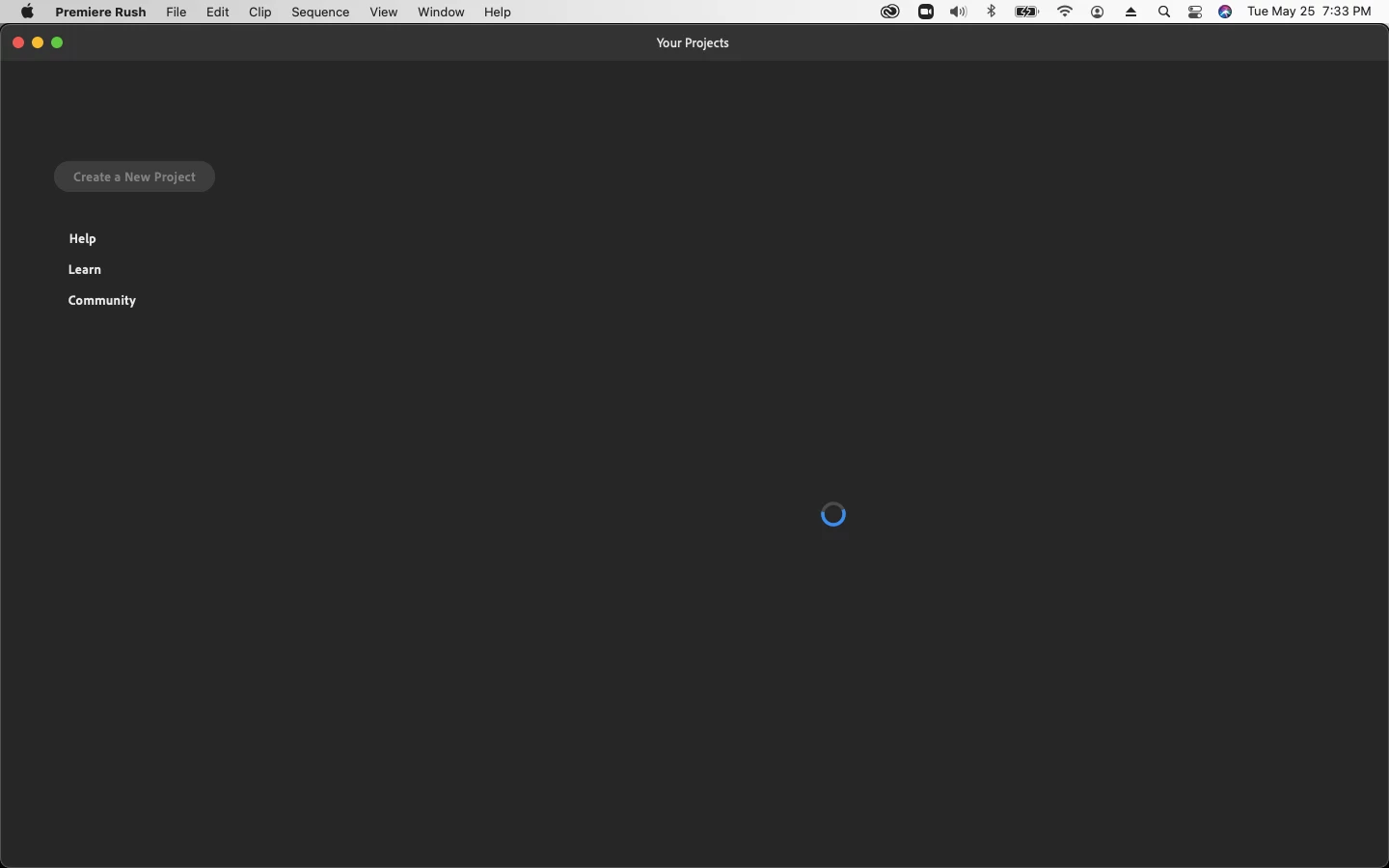This screenshot has width=1389, height=868.
Task: Show battery status menu
Action: [x=1027, y=12]
